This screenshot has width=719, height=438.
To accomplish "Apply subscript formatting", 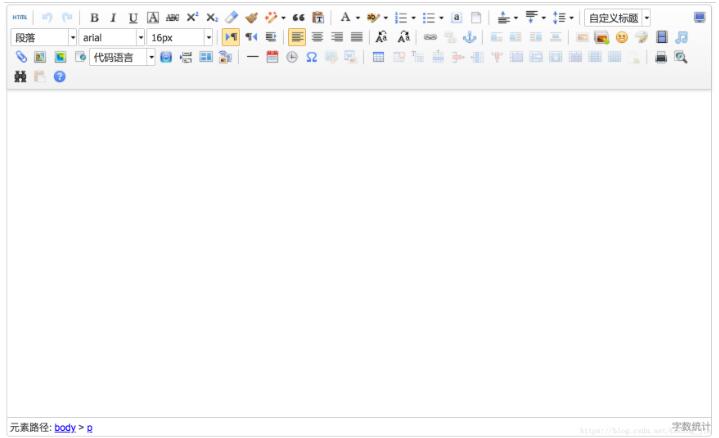I will click(212, 18).
